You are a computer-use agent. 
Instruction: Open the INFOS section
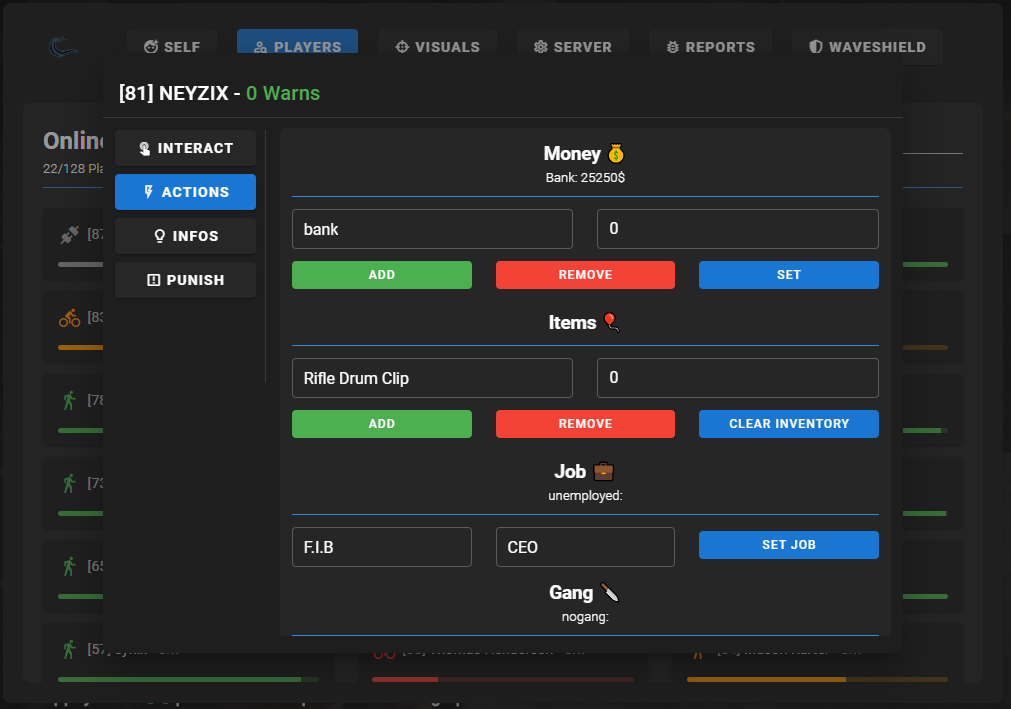[x=186, y=236]
